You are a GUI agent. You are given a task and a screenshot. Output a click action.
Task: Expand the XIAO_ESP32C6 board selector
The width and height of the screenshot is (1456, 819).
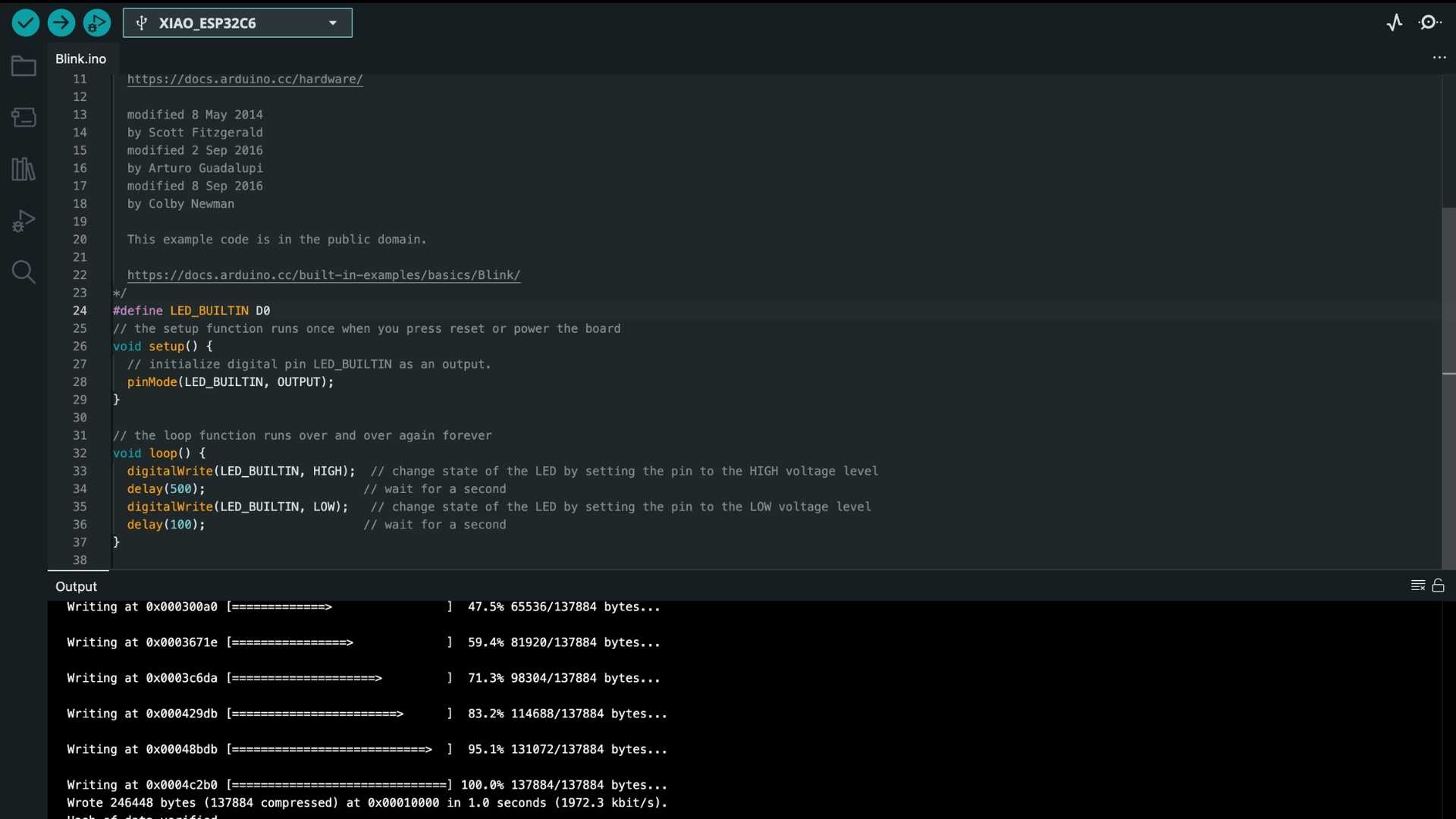[227, 23]
